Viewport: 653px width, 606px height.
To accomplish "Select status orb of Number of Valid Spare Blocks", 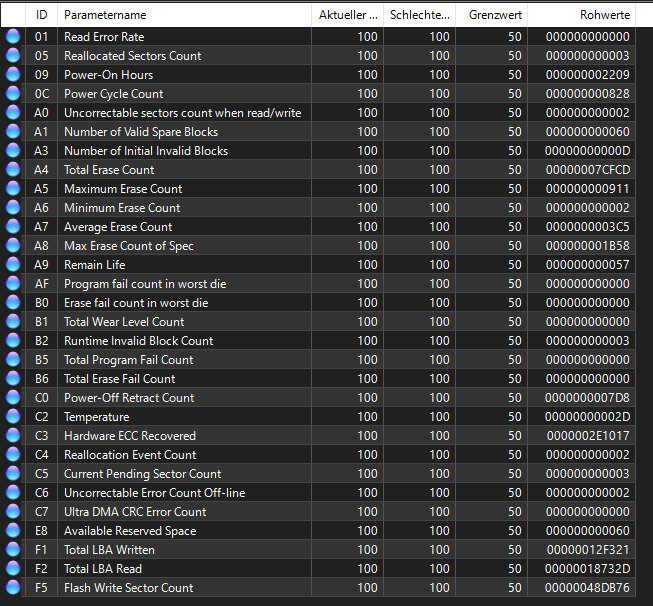I will [13, 132].
